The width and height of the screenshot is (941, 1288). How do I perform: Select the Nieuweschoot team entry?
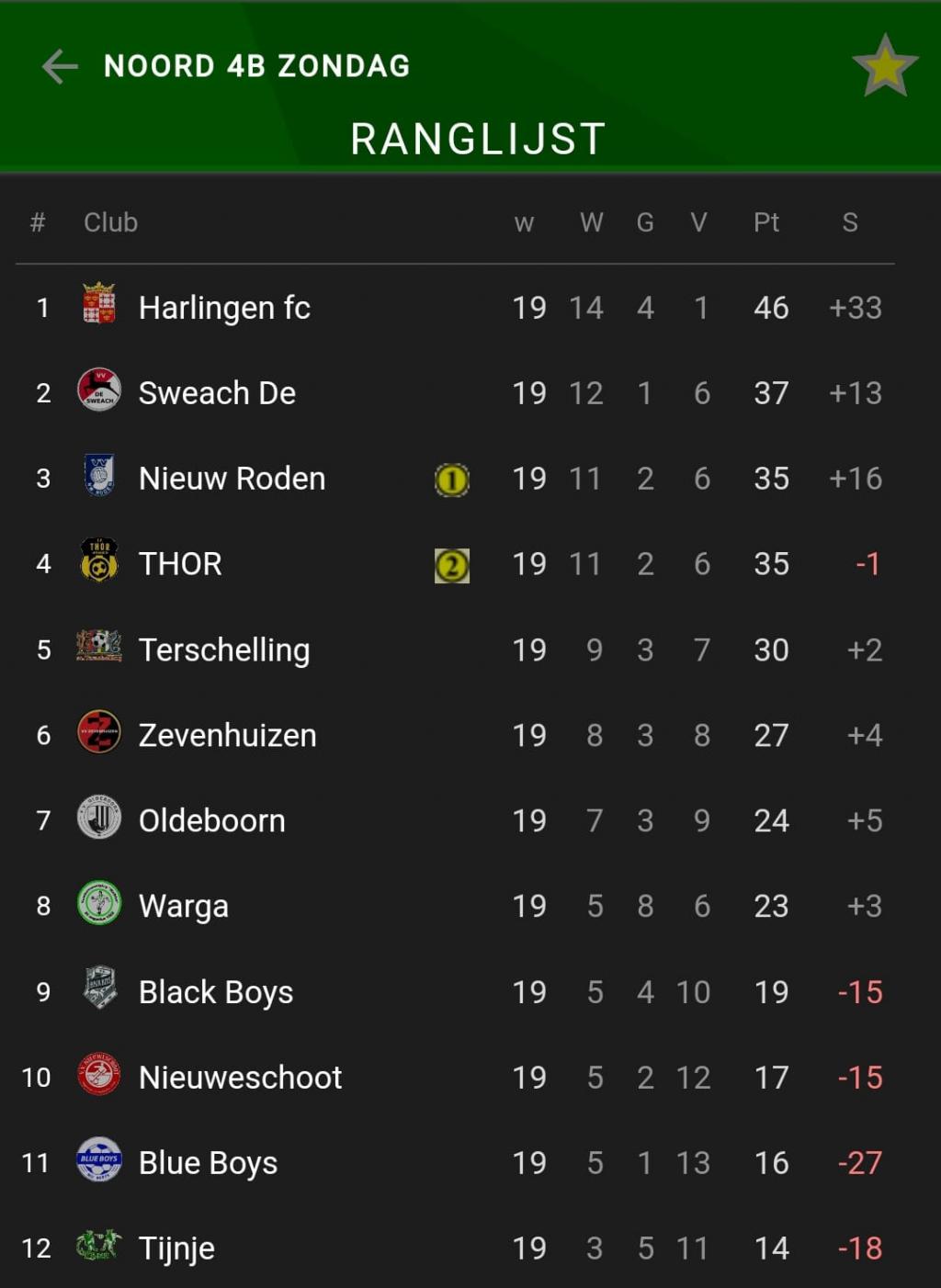[455, 1077]
